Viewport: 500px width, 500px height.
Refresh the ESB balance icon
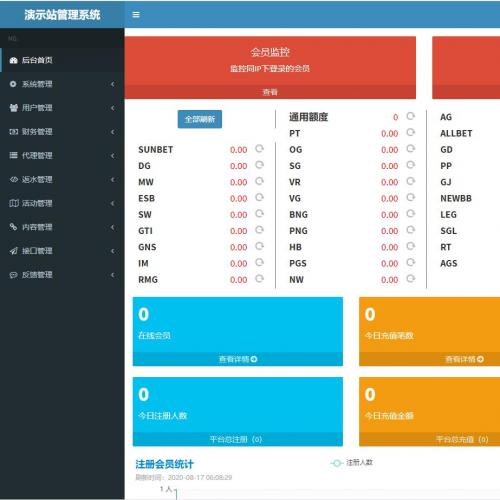[259, 197]
